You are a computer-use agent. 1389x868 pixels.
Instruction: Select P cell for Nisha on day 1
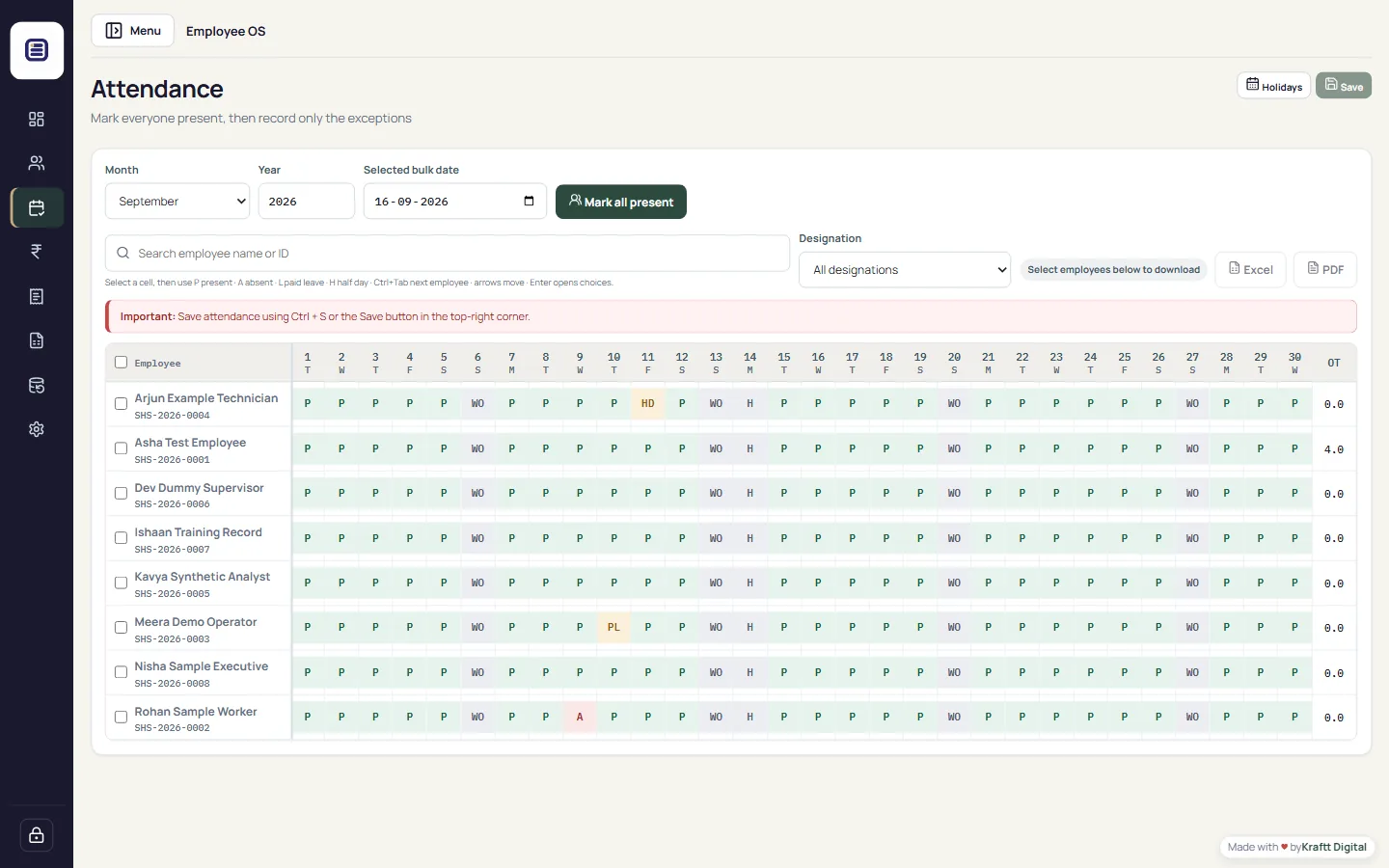click(308, 672)
